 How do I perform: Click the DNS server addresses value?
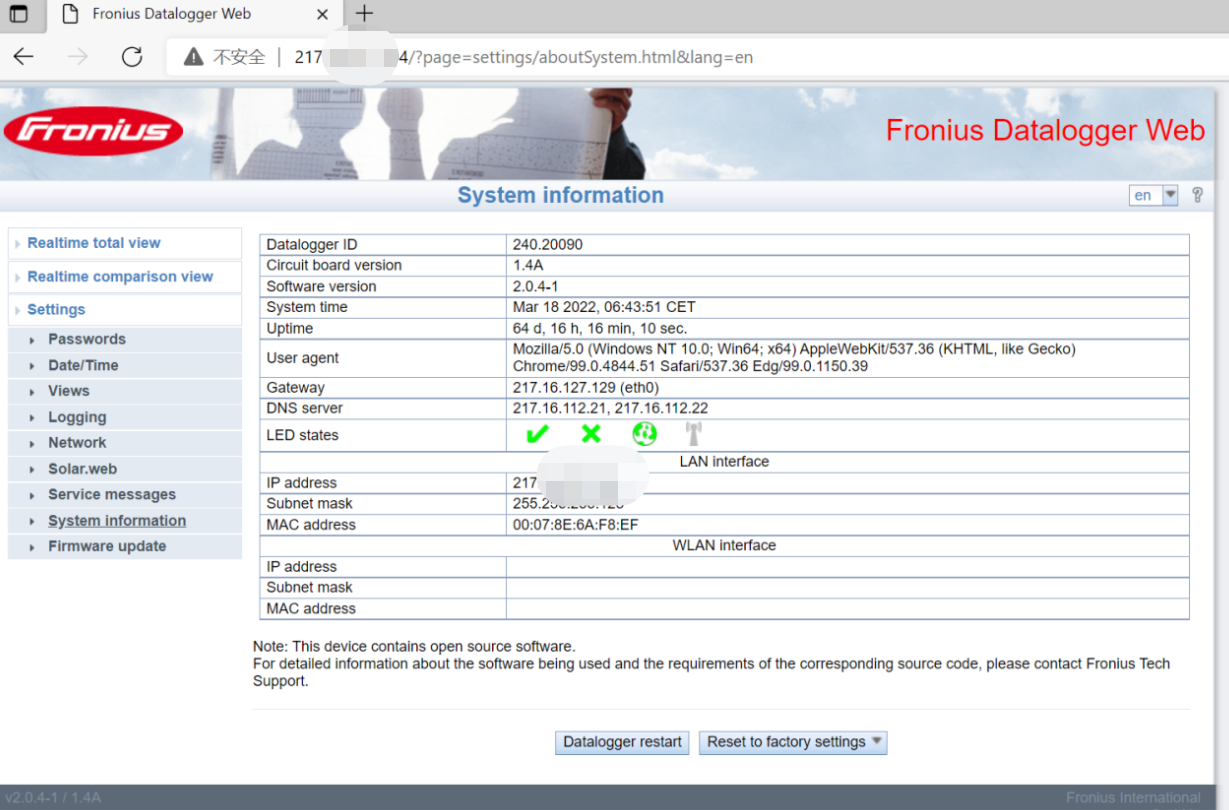pos(610,409)
